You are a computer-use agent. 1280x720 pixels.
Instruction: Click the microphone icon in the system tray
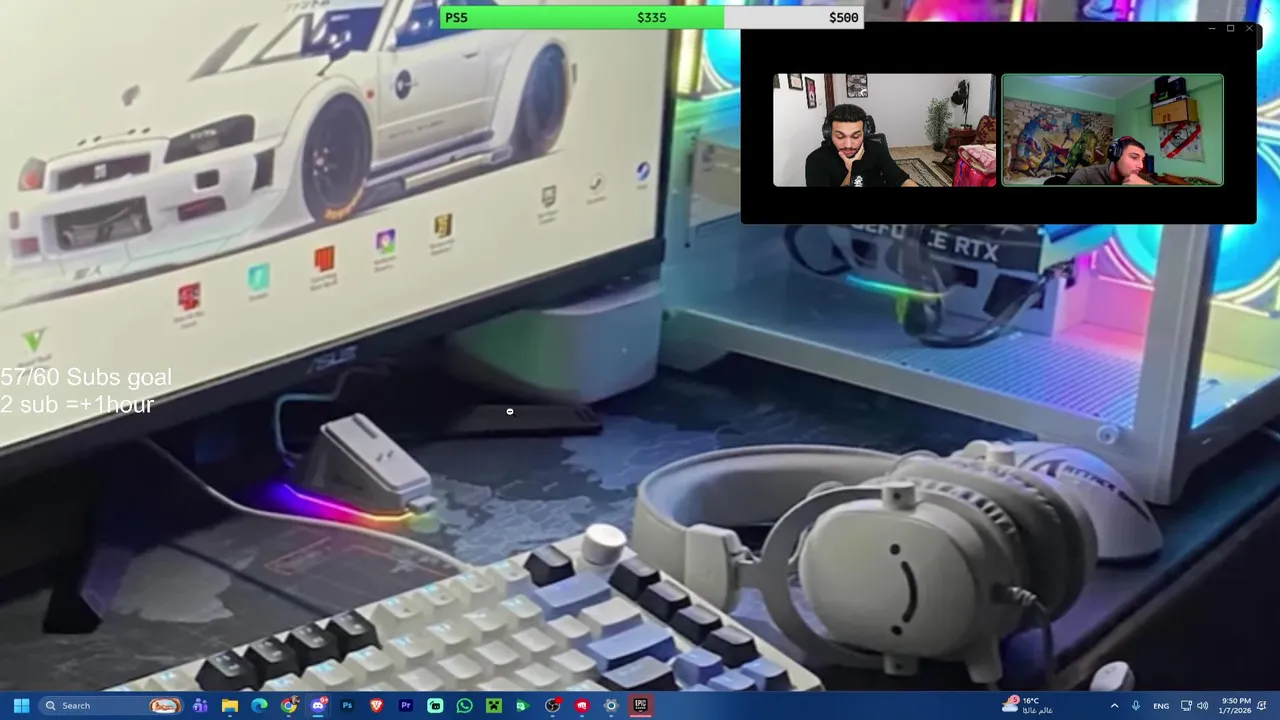pyautogui.click(x=1135, y=705)
